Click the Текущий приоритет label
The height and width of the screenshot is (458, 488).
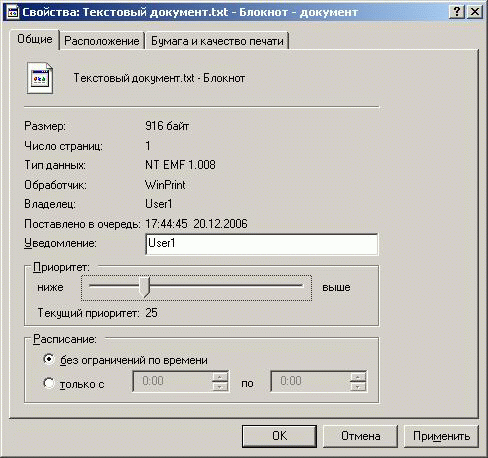click(x=88, y=313)
